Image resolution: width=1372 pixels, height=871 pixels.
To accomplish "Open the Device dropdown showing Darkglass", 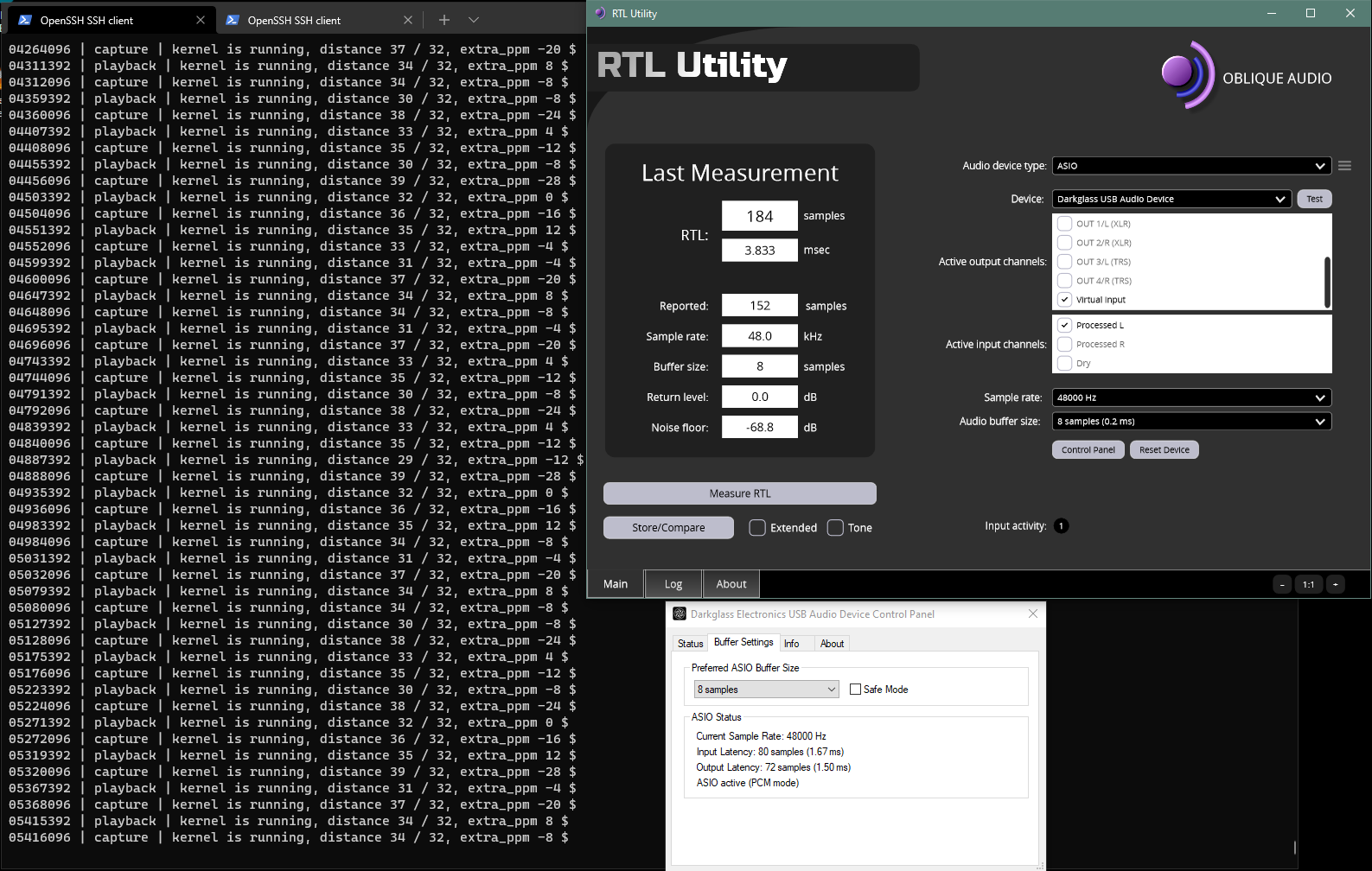I will [1171, 199].
